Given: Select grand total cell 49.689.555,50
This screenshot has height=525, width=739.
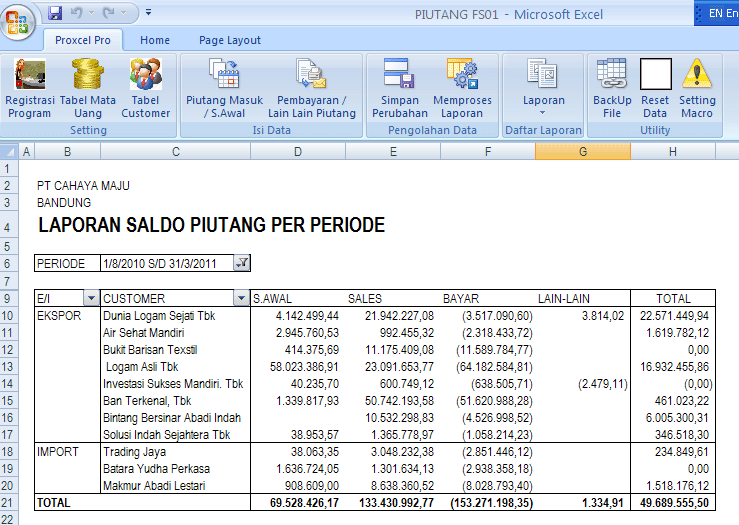Looking at the screenshot, I should (674, 502).
